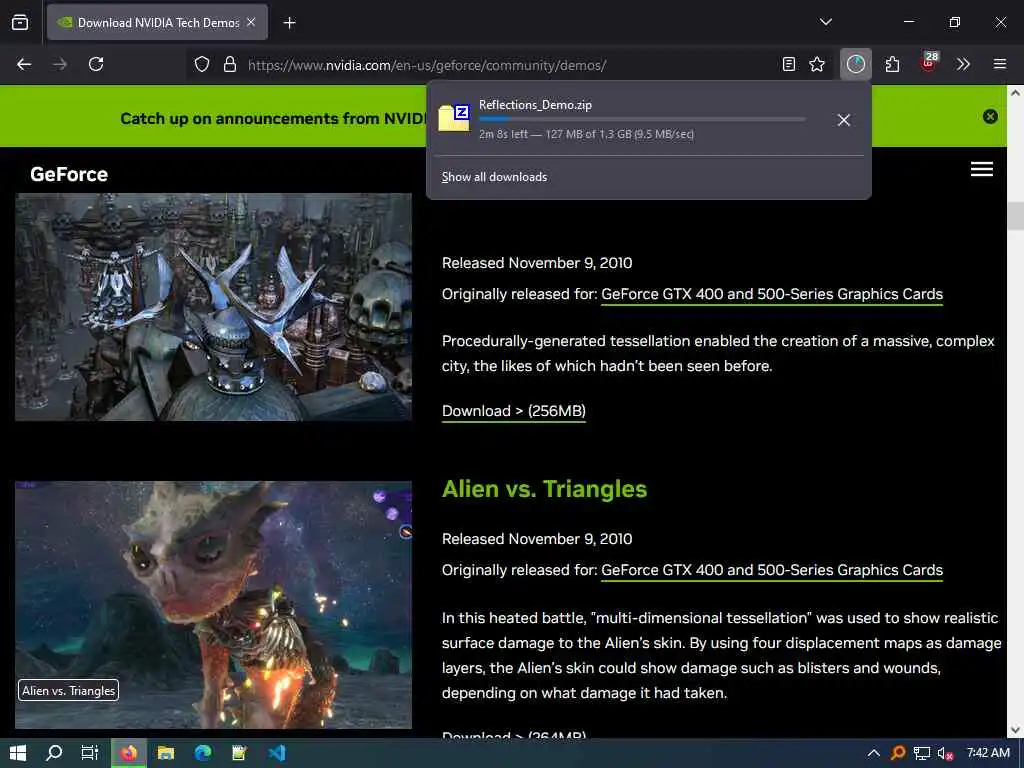The image size is (1024, 768).
Task: Open the 7:42 AM clock
Action: click(x=988, y=753)
